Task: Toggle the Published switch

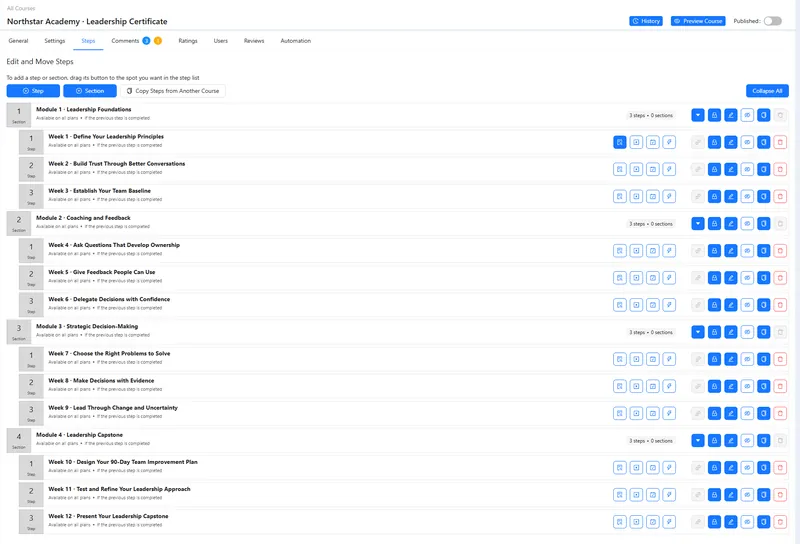Action: (x=772, y=21)
